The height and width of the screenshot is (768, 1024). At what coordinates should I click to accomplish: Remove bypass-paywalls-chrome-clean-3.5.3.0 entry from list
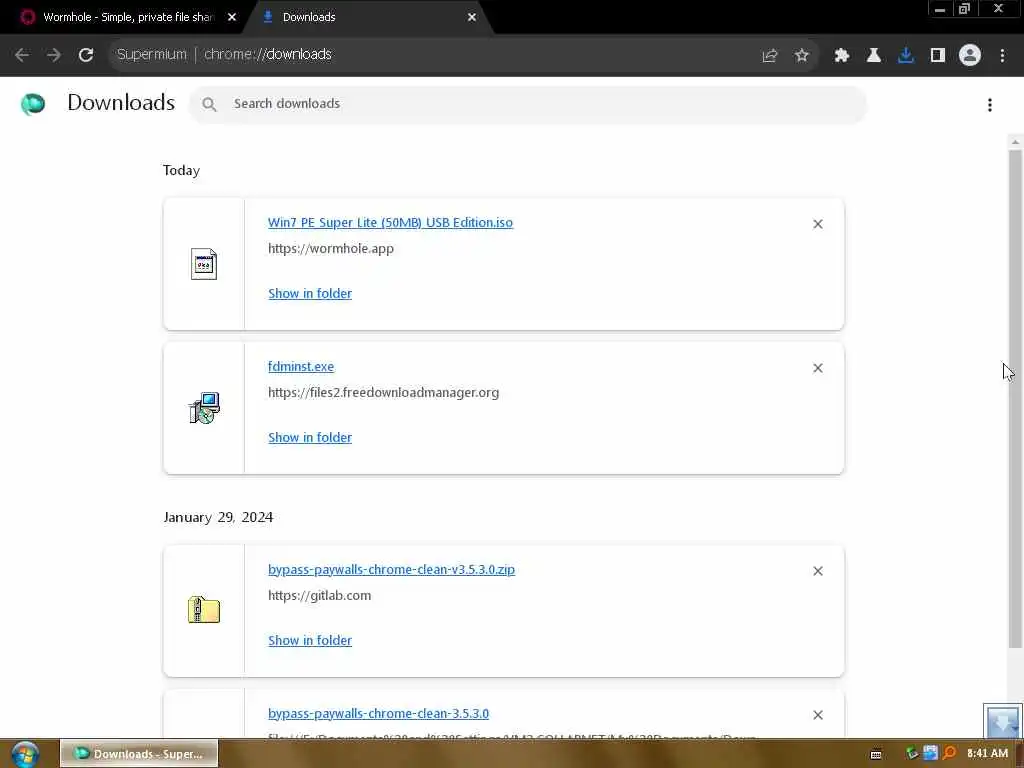[818, 715]
